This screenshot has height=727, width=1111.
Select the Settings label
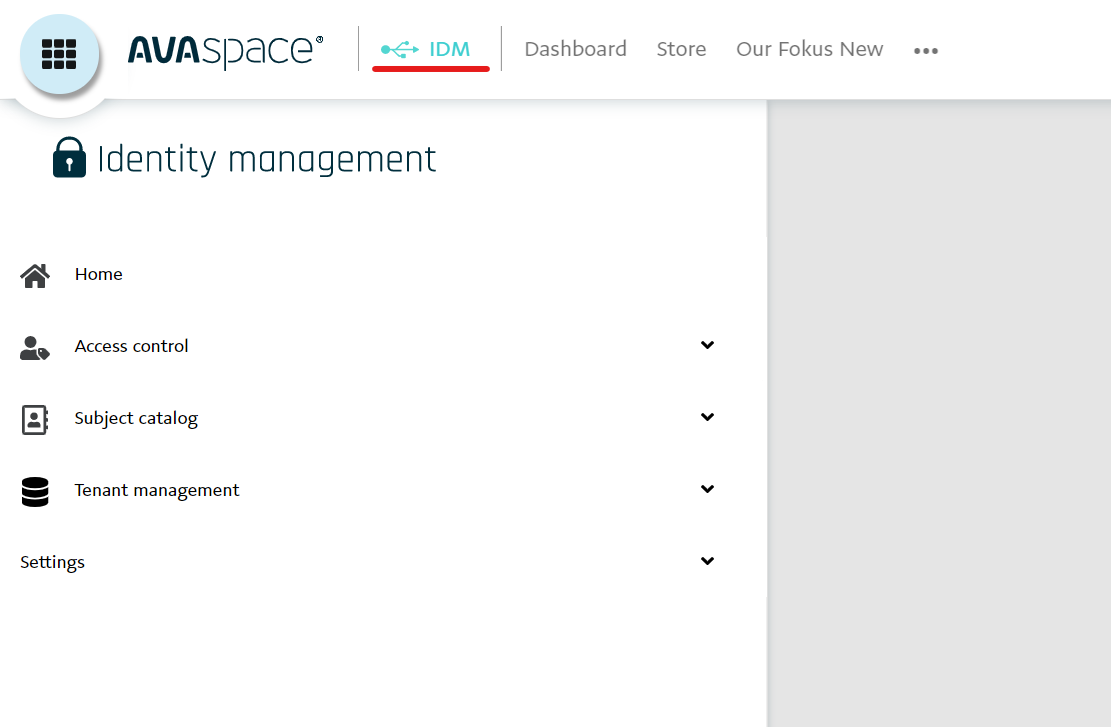coord(52,563)
